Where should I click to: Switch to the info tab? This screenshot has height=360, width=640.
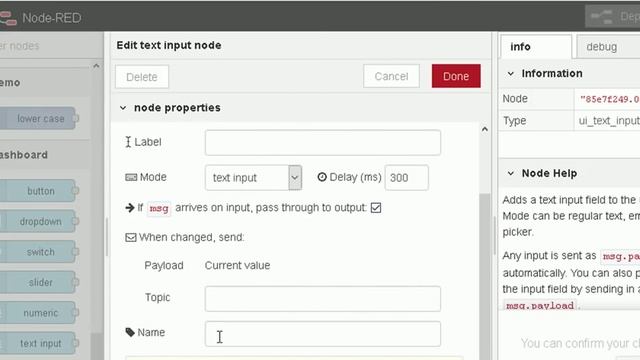click(536, 47)
